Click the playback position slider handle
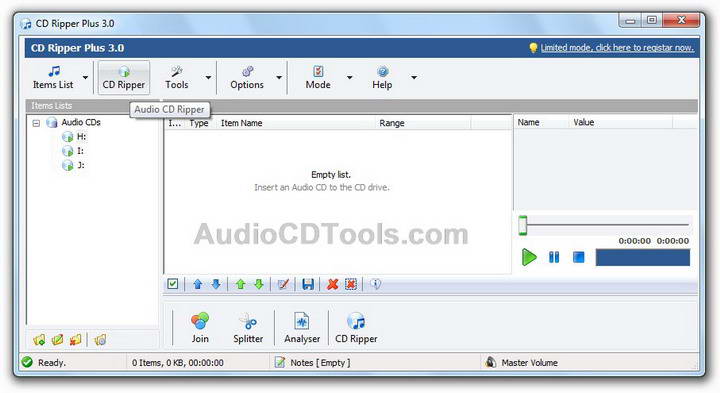Viewport: 720px width, 393px height. tap(523, 225)
